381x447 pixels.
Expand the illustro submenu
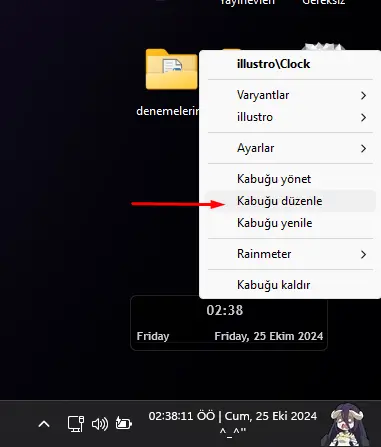(290, 117)
